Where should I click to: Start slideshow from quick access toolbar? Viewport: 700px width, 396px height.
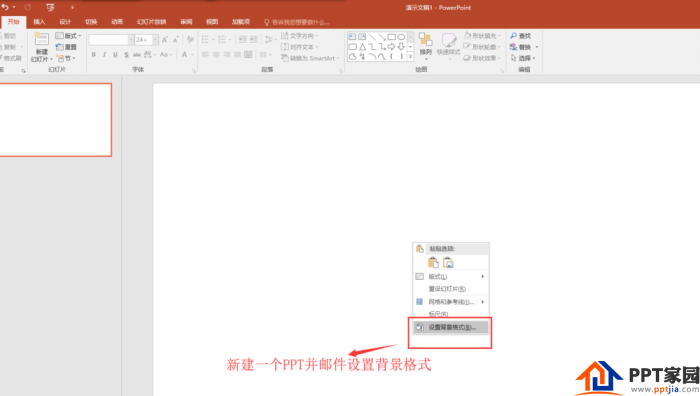pos(50,7)
